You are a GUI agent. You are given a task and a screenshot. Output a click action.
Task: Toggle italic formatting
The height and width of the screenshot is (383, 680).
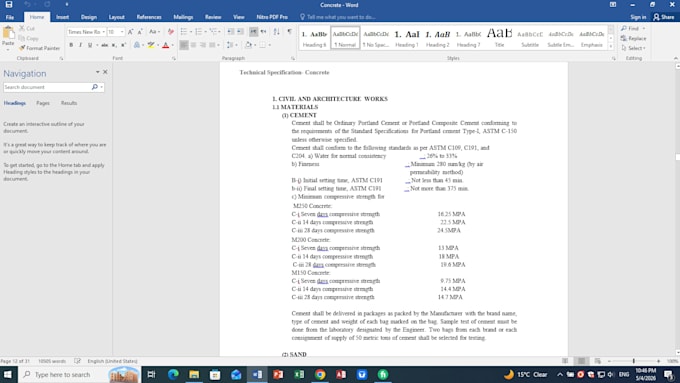[x=81, y=45]
